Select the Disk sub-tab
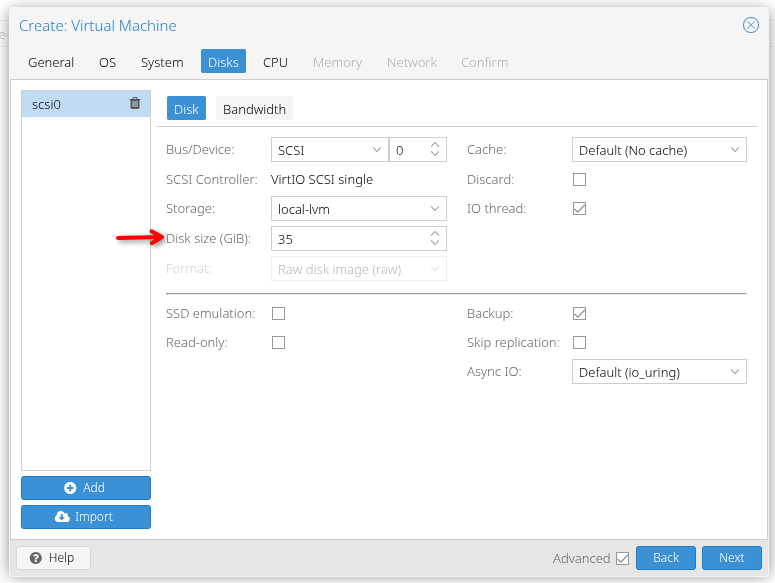Image resolution: width=775 pixels, height=583 pixels. coord(186,108)
